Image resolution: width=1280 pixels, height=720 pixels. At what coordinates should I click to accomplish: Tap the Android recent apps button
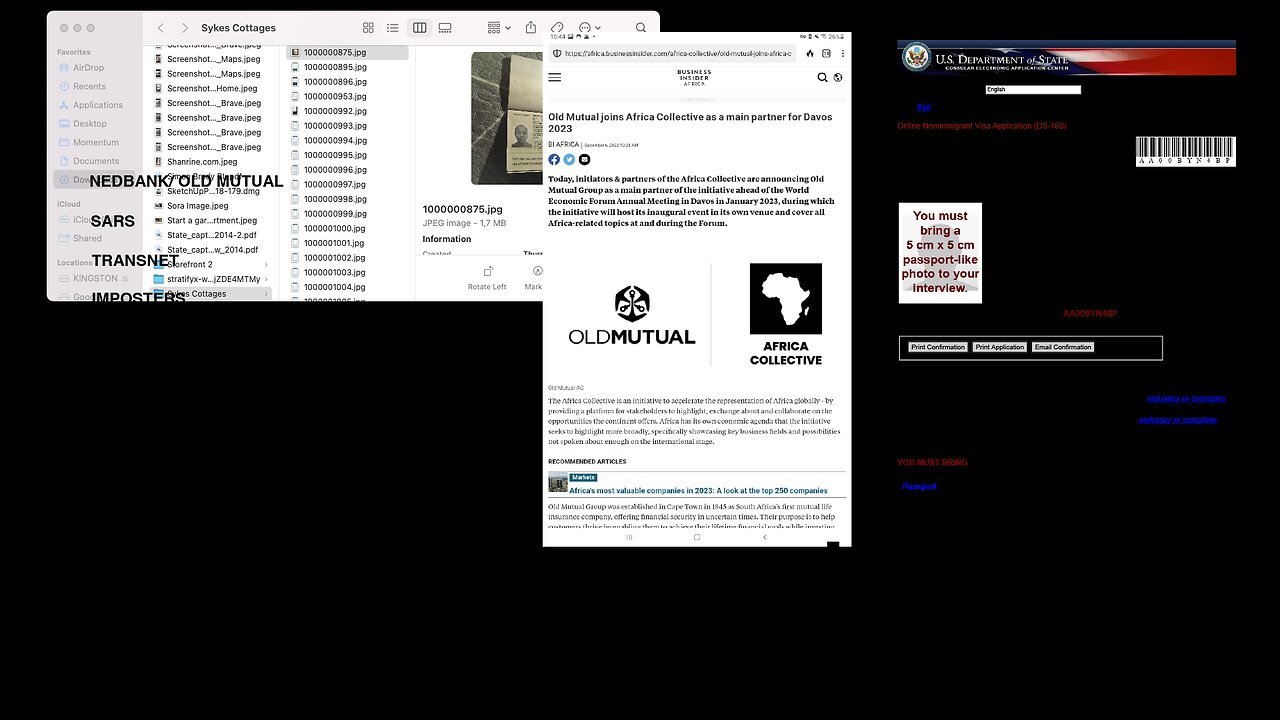pyautogui.click(x=629, y=537)
